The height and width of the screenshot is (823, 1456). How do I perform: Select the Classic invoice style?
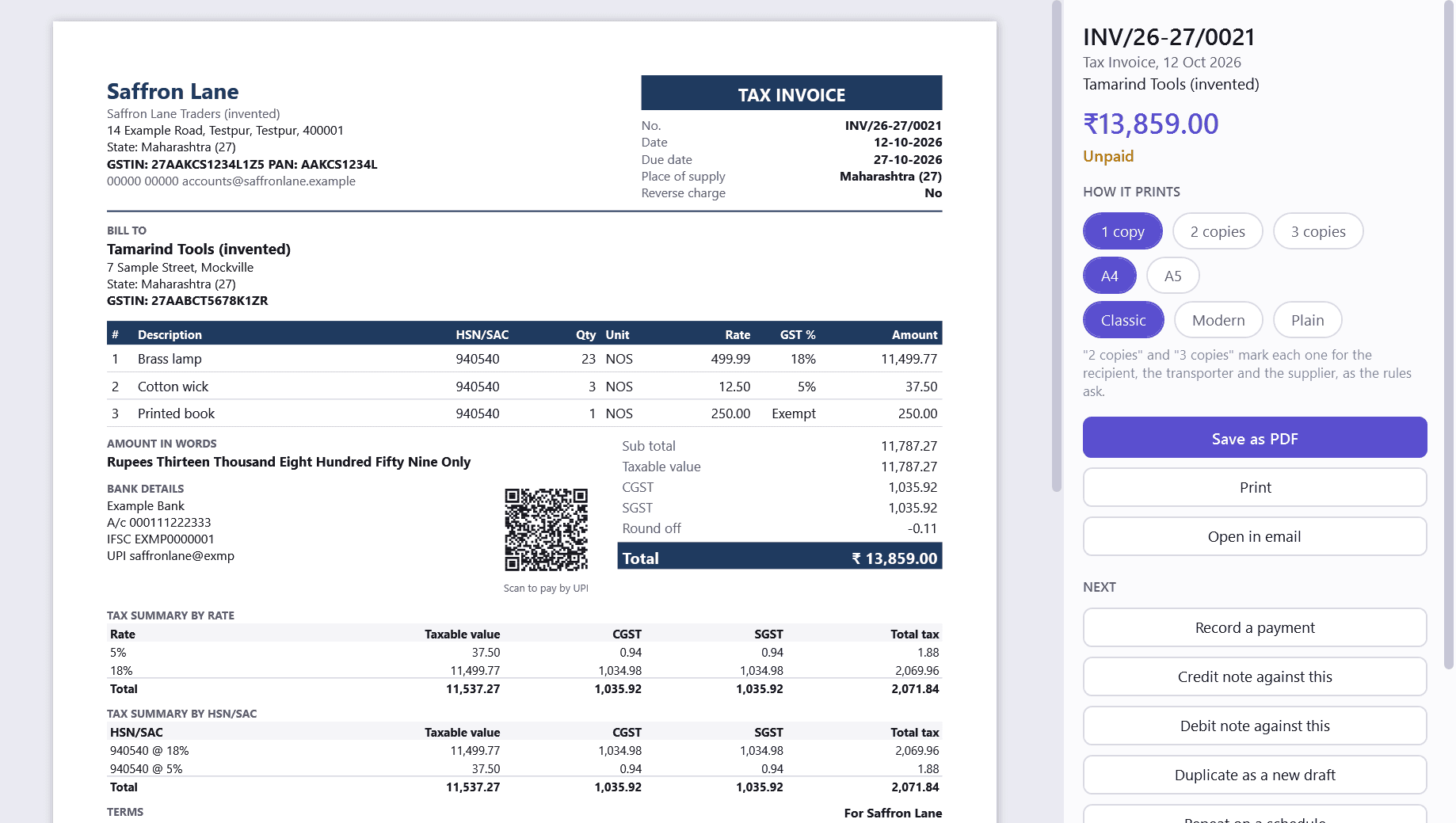[1123, 320]
